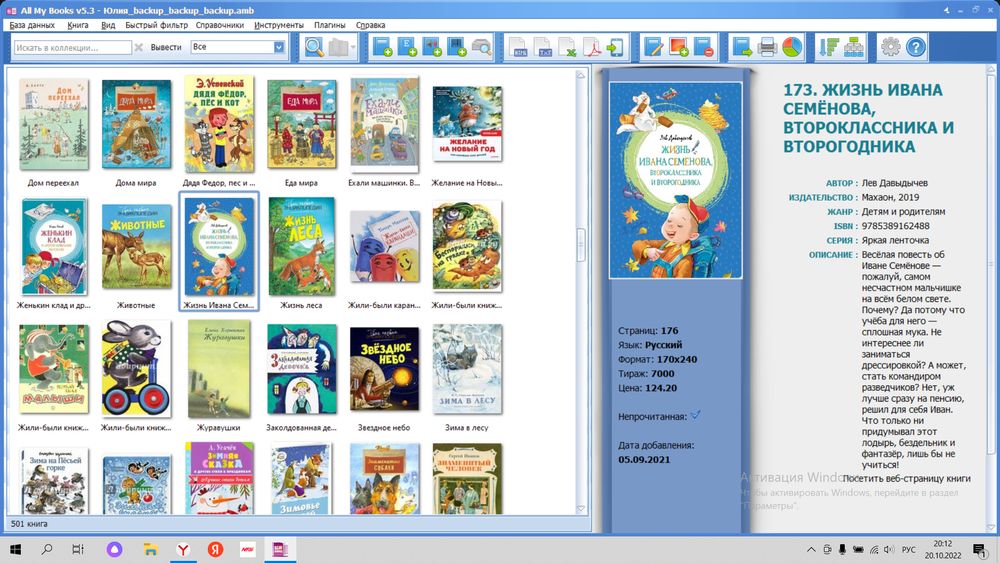Open the pie chart statistics icon
This screenshot has height=563, width=1000.
point(792,47)
